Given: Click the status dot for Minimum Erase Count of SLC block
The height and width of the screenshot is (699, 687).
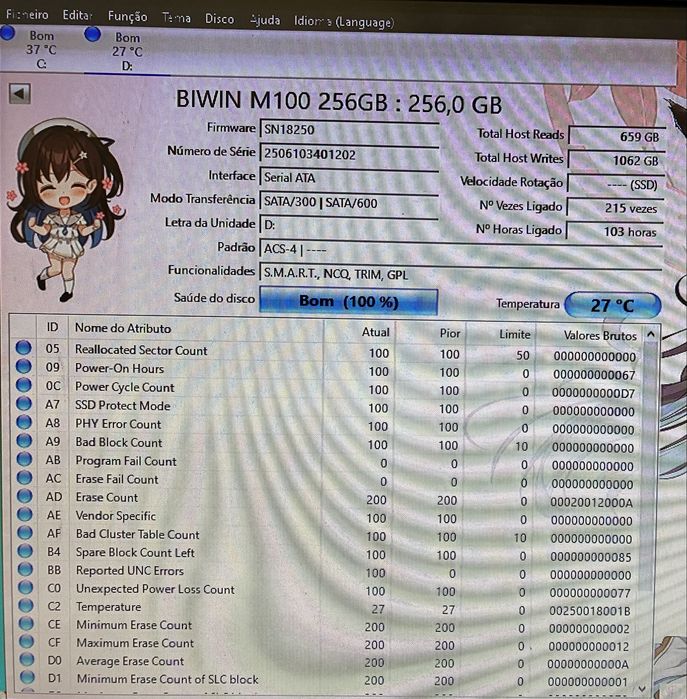Looking at the screenshot, I should pyautogui.click(x=27, y=678).
